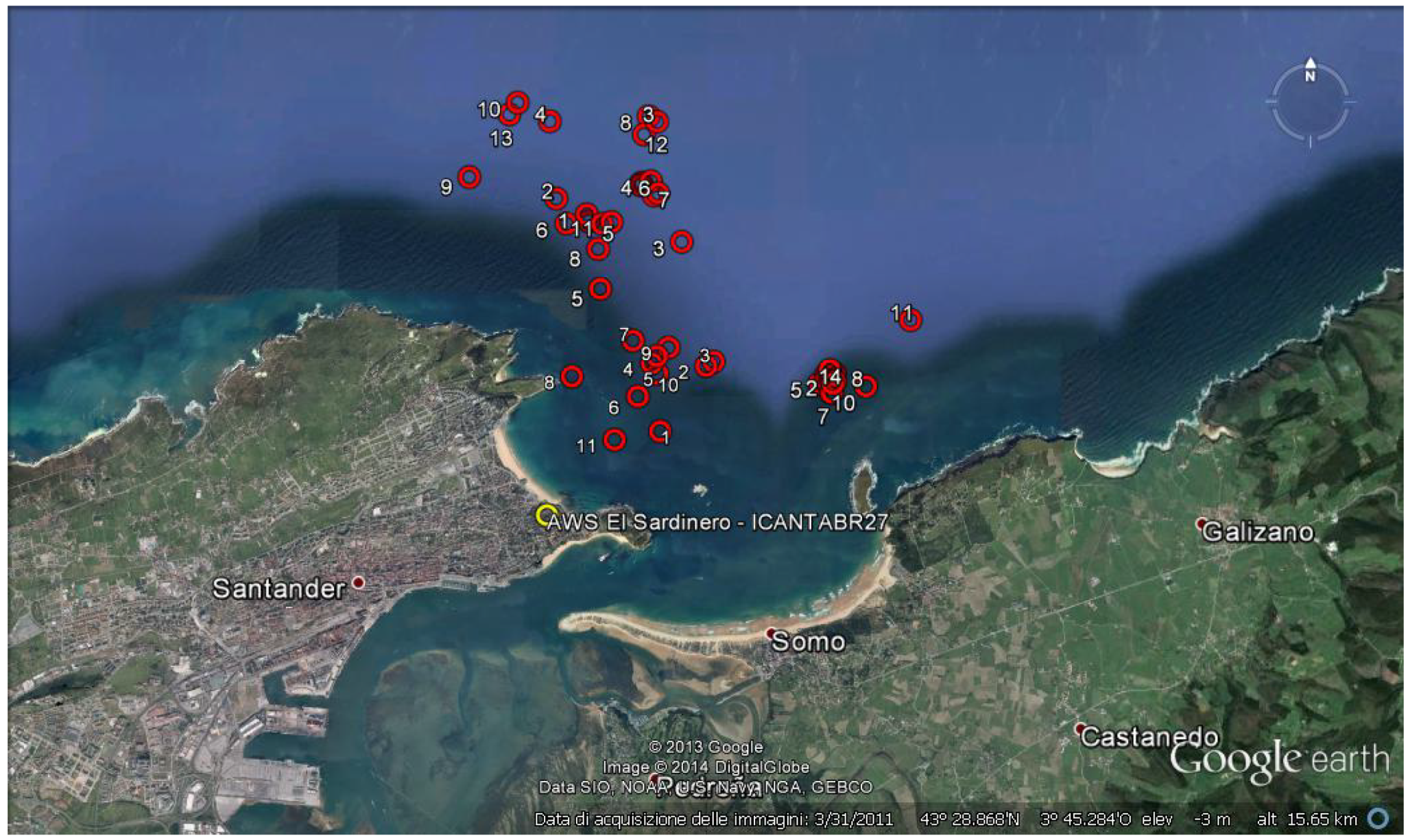Click the red marker beside label 12

pos(643,134)
